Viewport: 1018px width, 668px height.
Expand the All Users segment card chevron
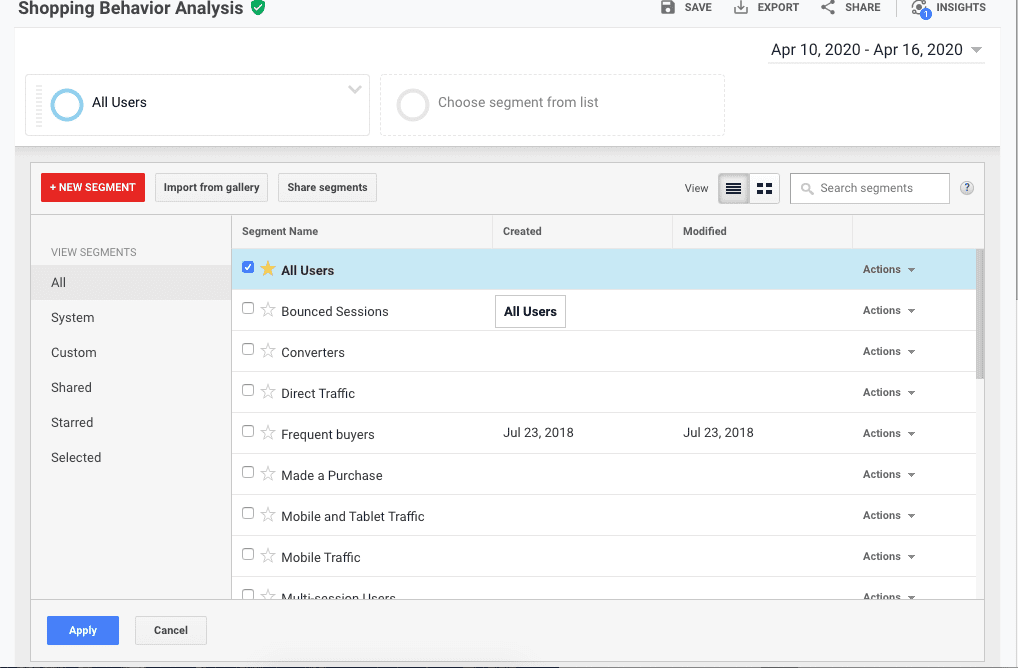(x=354, y=90)
